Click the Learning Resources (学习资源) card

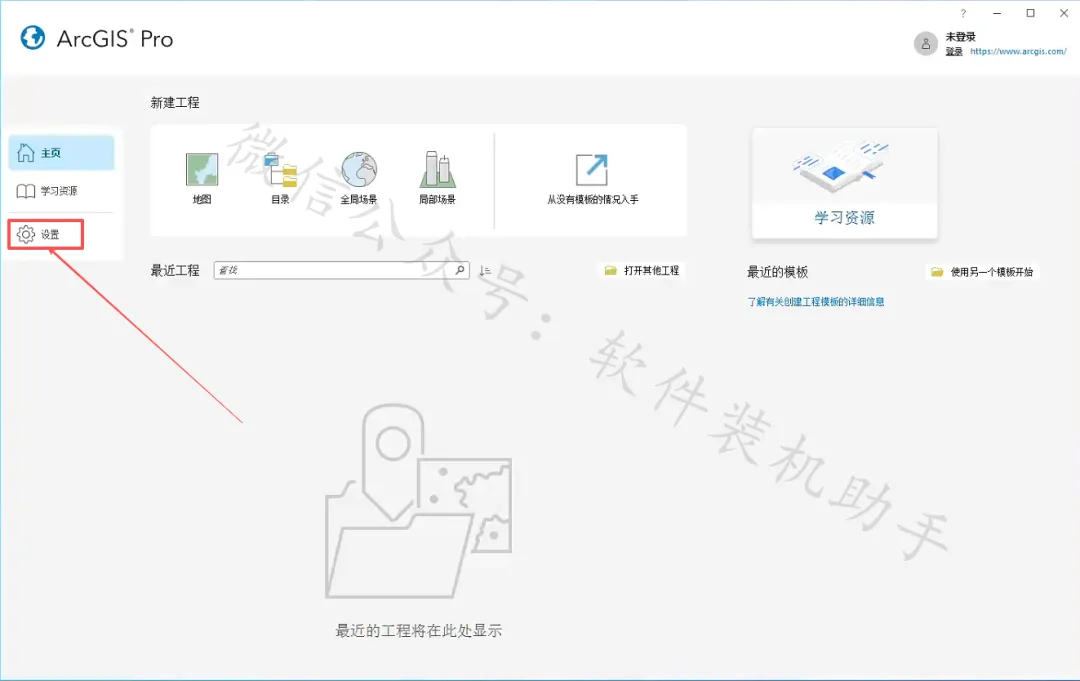[844, 183]
